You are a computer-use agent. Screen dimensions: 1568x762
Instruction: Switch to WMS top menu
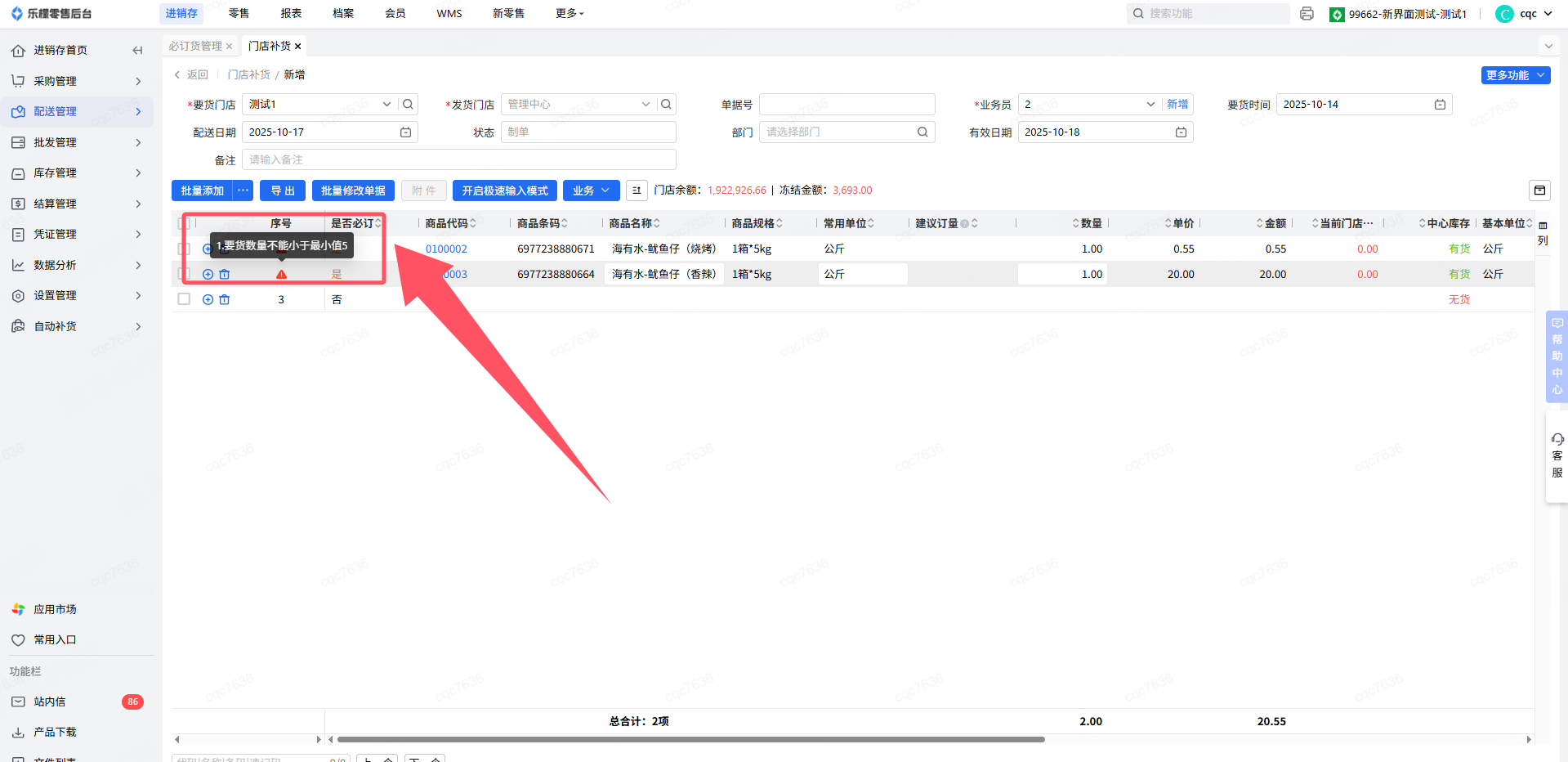pos(449,14)
